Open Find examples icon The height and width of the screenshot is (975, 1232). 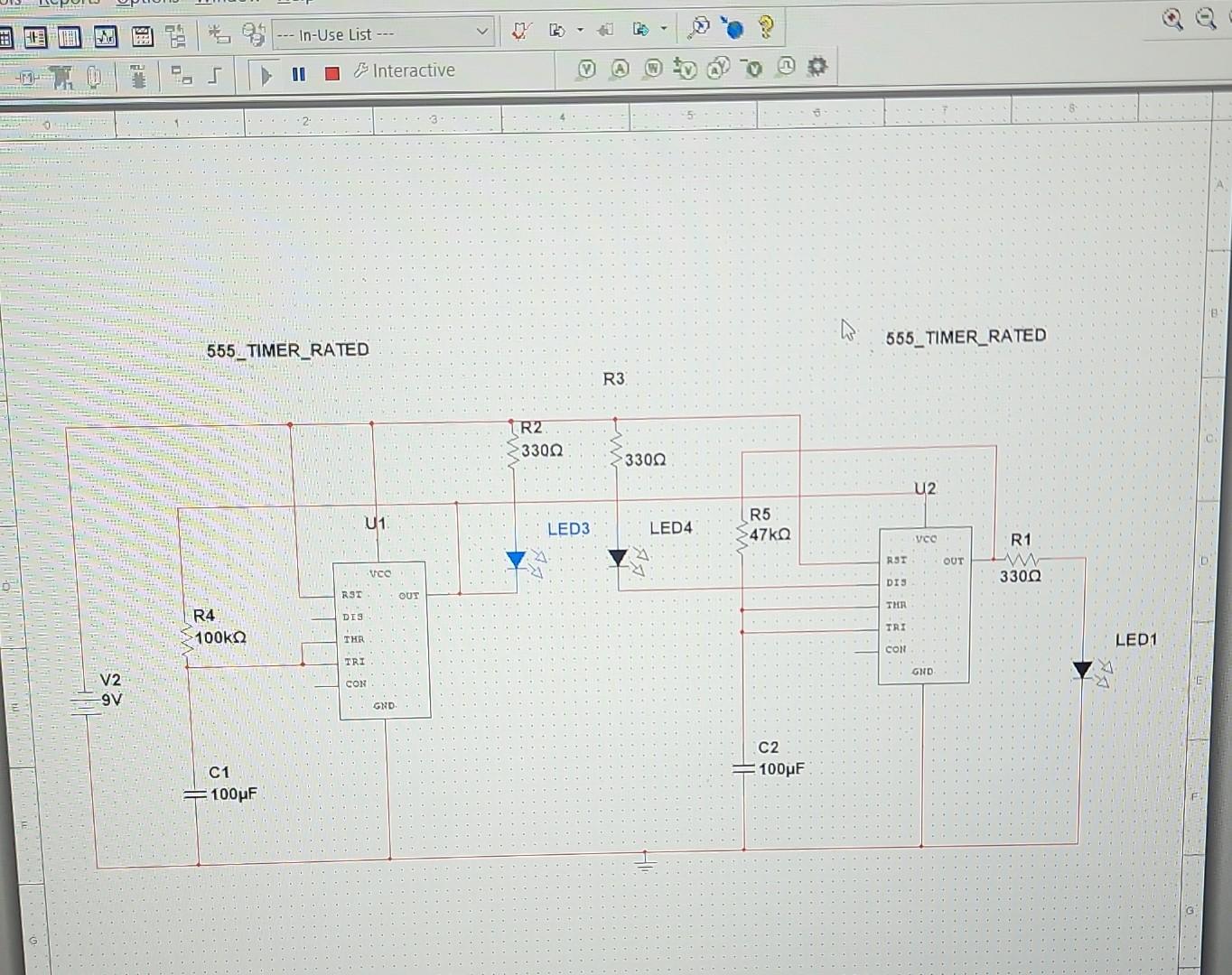698,27
